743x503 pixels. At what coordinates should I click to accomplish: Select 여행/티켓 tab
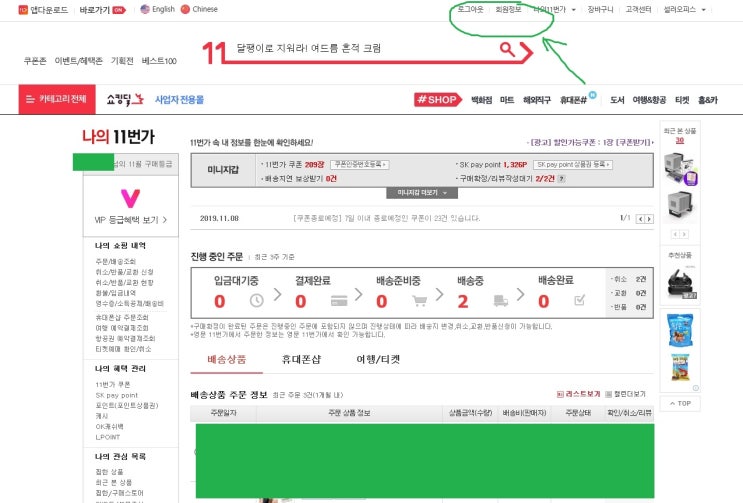[378, 359]
